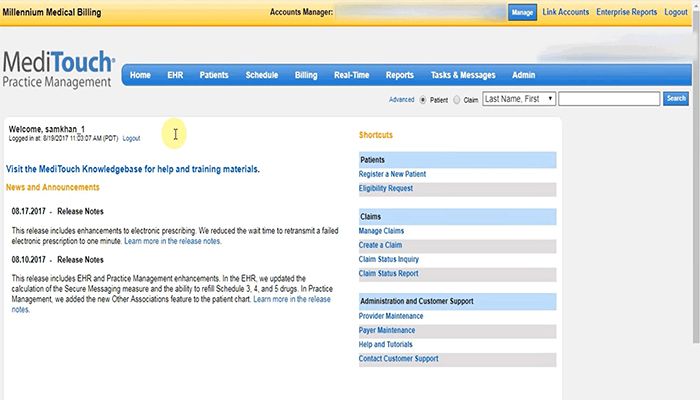Open the Last Name, First dropdown

[x=518, y=99]
